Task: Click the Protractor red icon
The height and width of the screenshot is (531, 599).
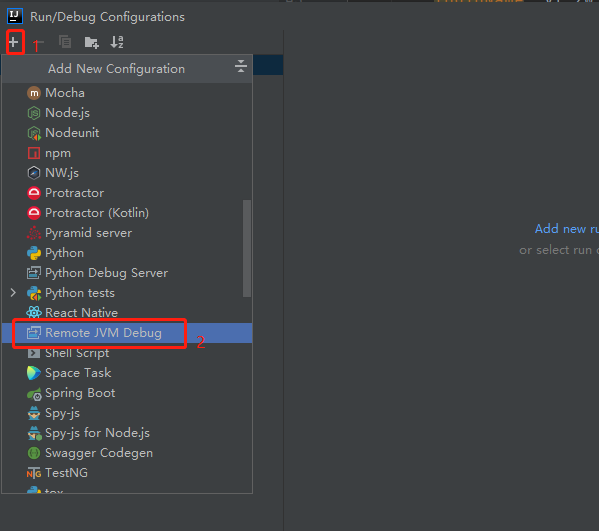Action: 34,193
